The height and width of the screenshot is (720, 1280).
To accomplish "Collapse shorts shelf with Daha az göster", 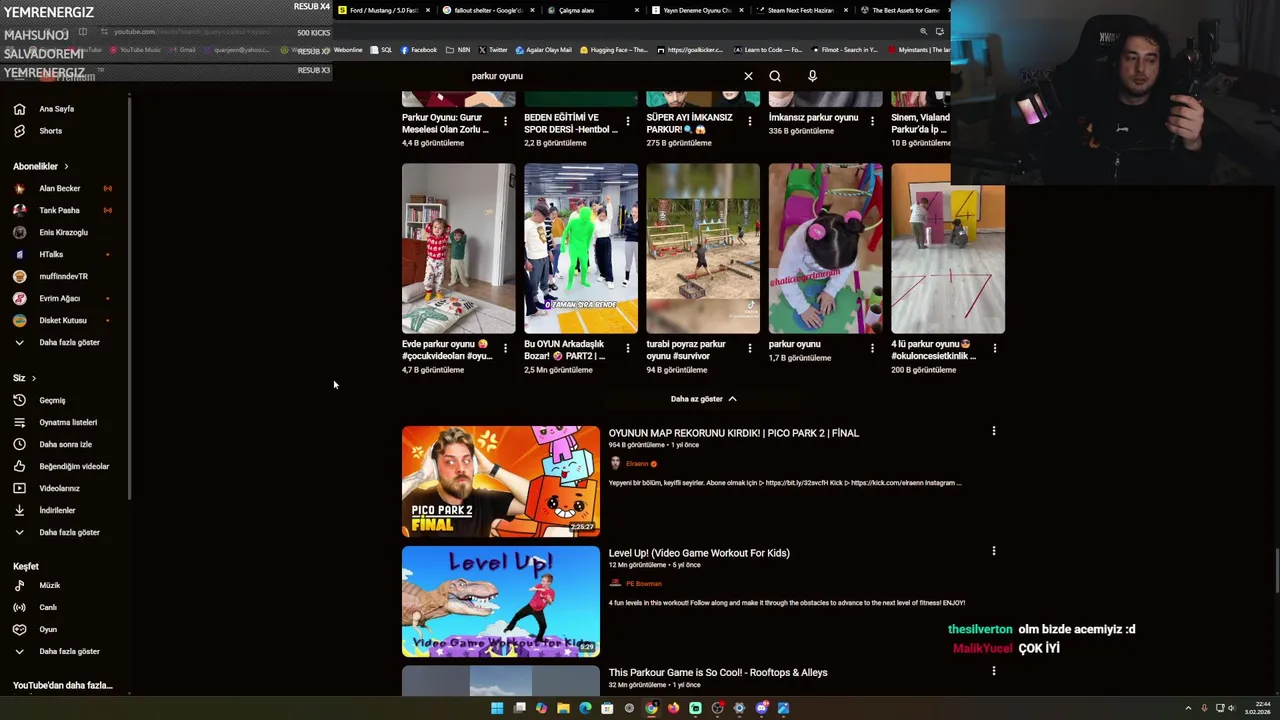I will tap(703, 399).
